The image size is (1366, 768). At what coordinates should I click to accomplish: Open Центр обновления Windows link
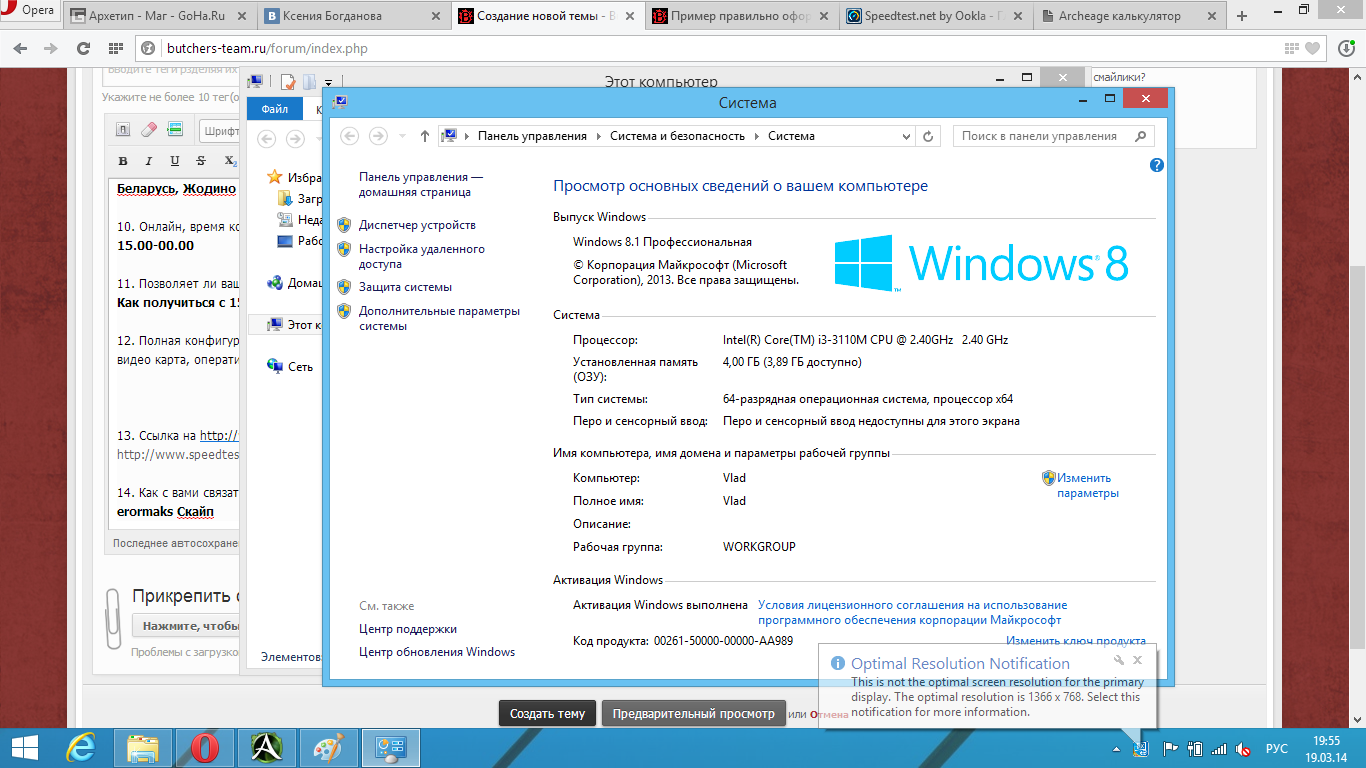pos(437,652)
